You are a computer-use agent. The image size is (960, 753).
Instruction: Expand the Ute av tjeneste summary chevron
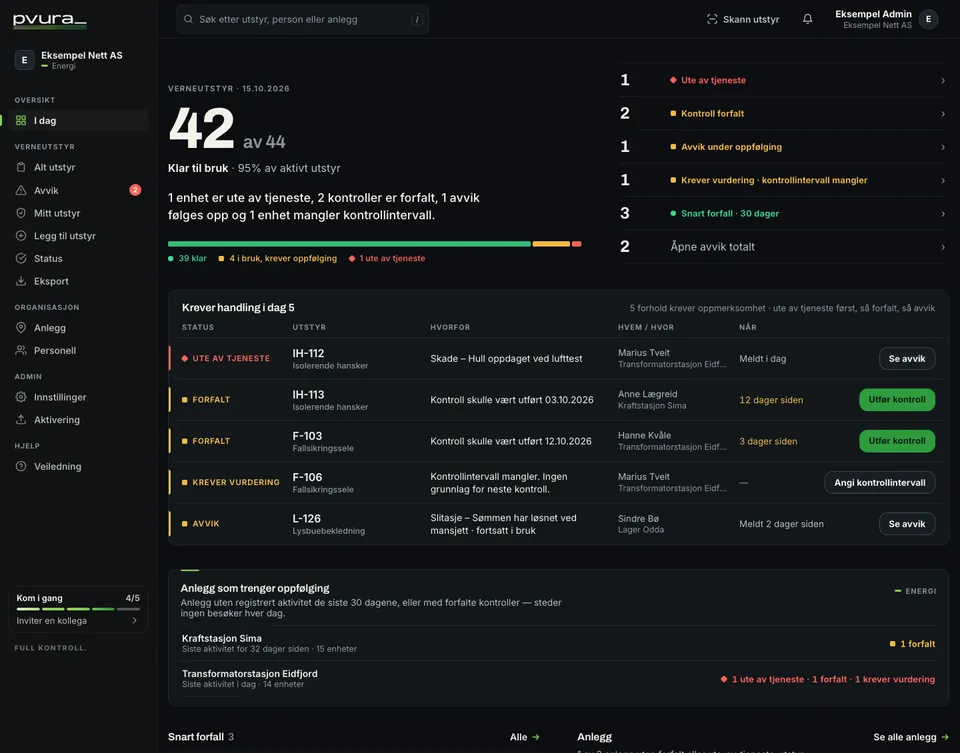[x=943, y=80]
